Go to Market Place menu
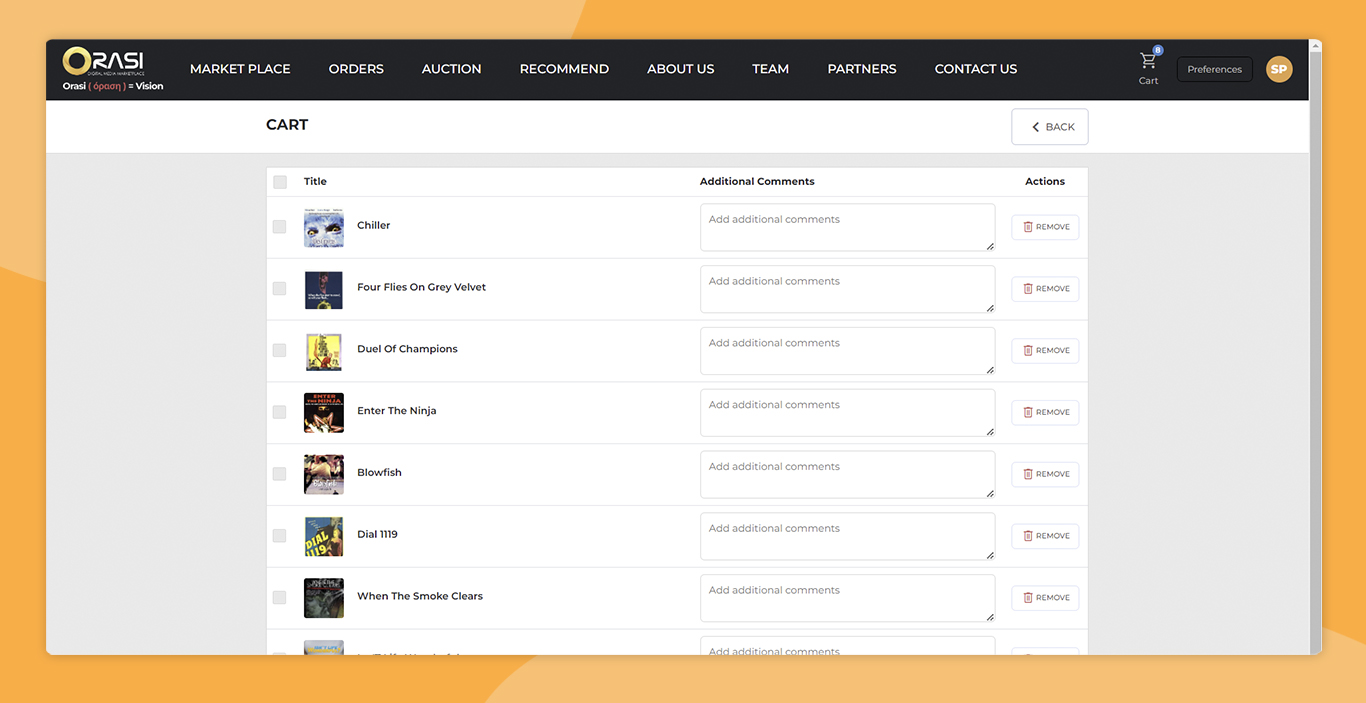 tap(240, 69)
